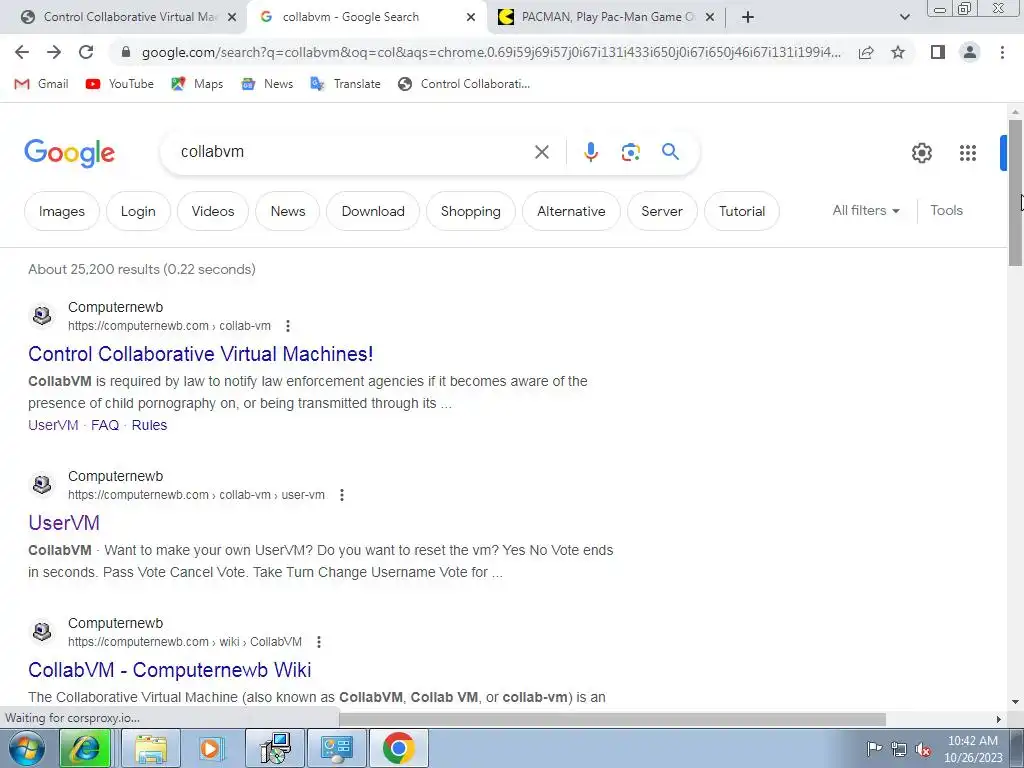Filter results by Videos

pos(213,211)
